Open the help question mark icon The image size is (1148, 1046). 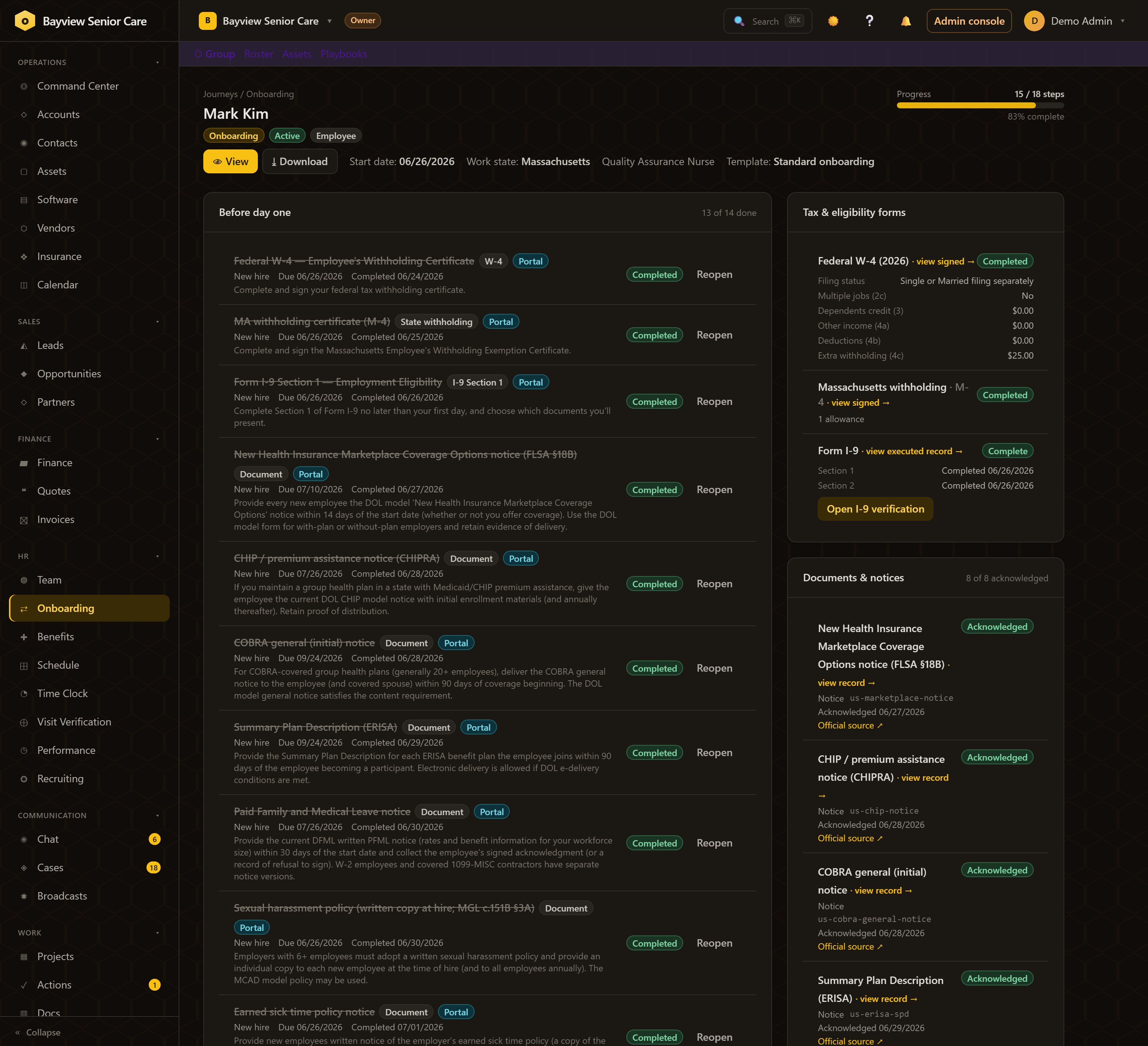(x=870, y=21)
